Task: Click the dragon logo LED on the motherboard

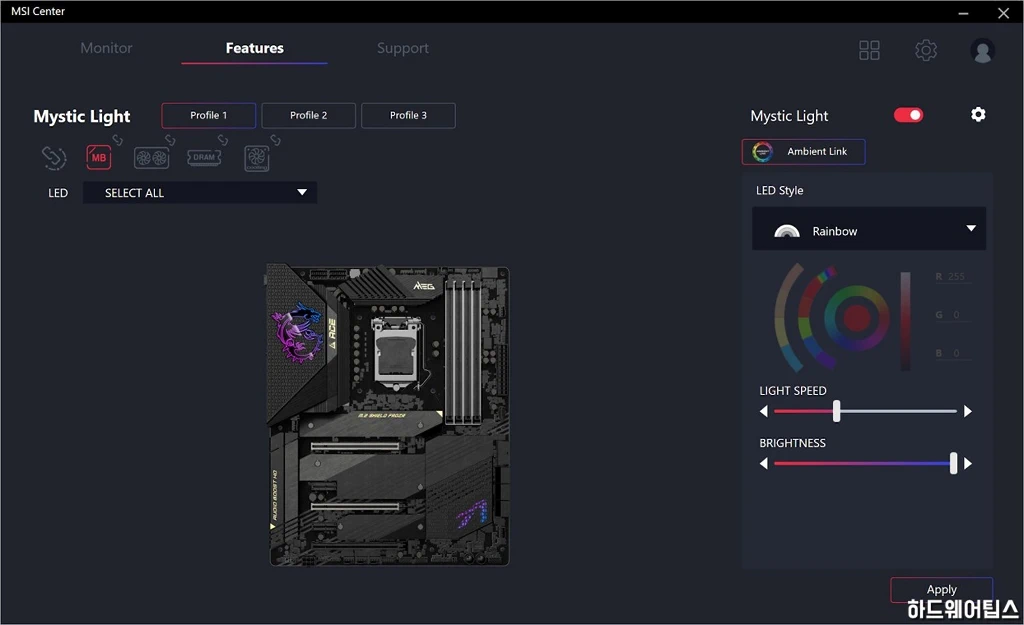Action: (298, 332)
